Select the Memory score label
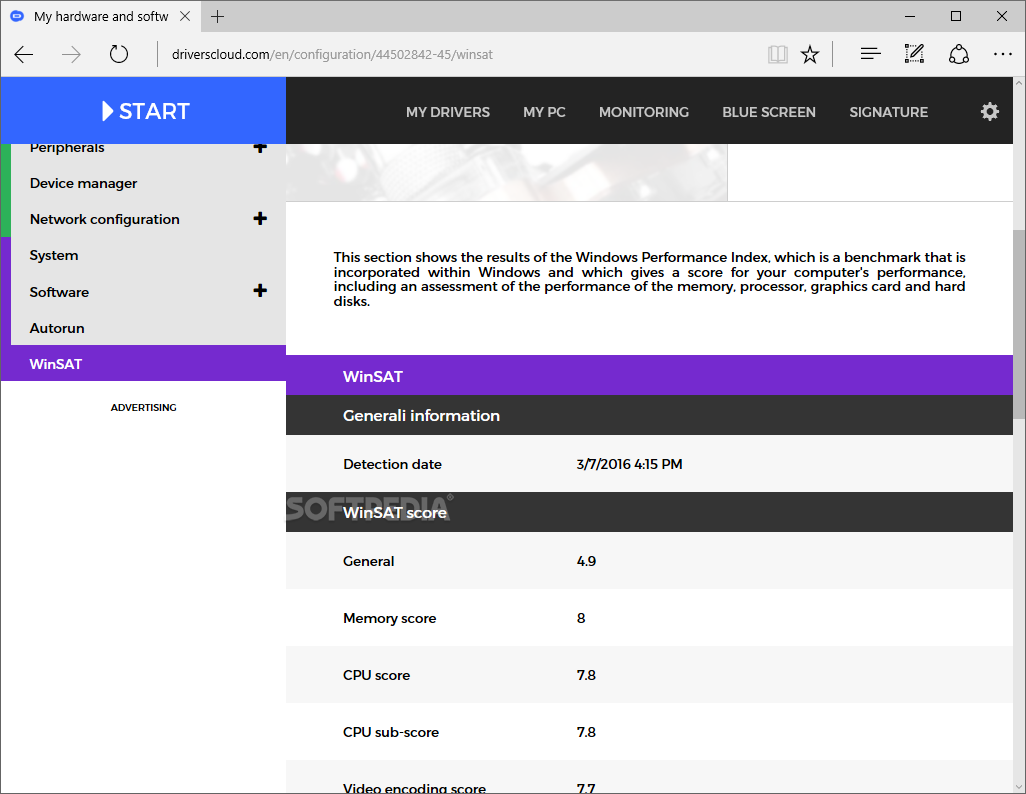This screenshot has height=794, width=1026. click(x=389, y=618)
